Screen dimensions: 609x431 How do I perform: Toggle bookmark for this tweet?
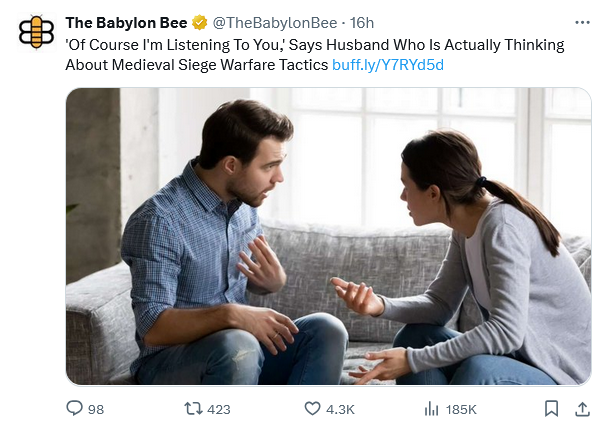(551, 408)
